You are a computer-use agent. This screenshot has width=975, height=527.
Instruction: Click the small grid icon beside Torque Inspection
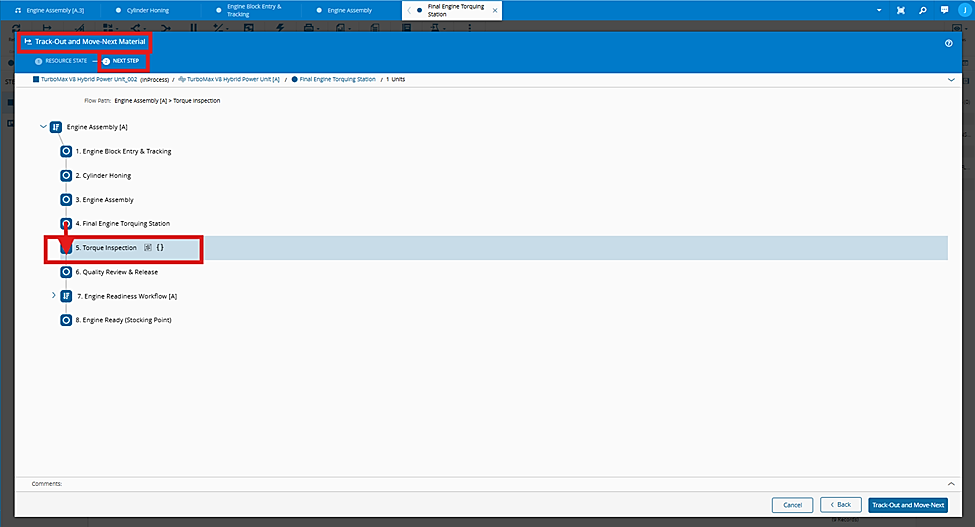click(148, 247)
